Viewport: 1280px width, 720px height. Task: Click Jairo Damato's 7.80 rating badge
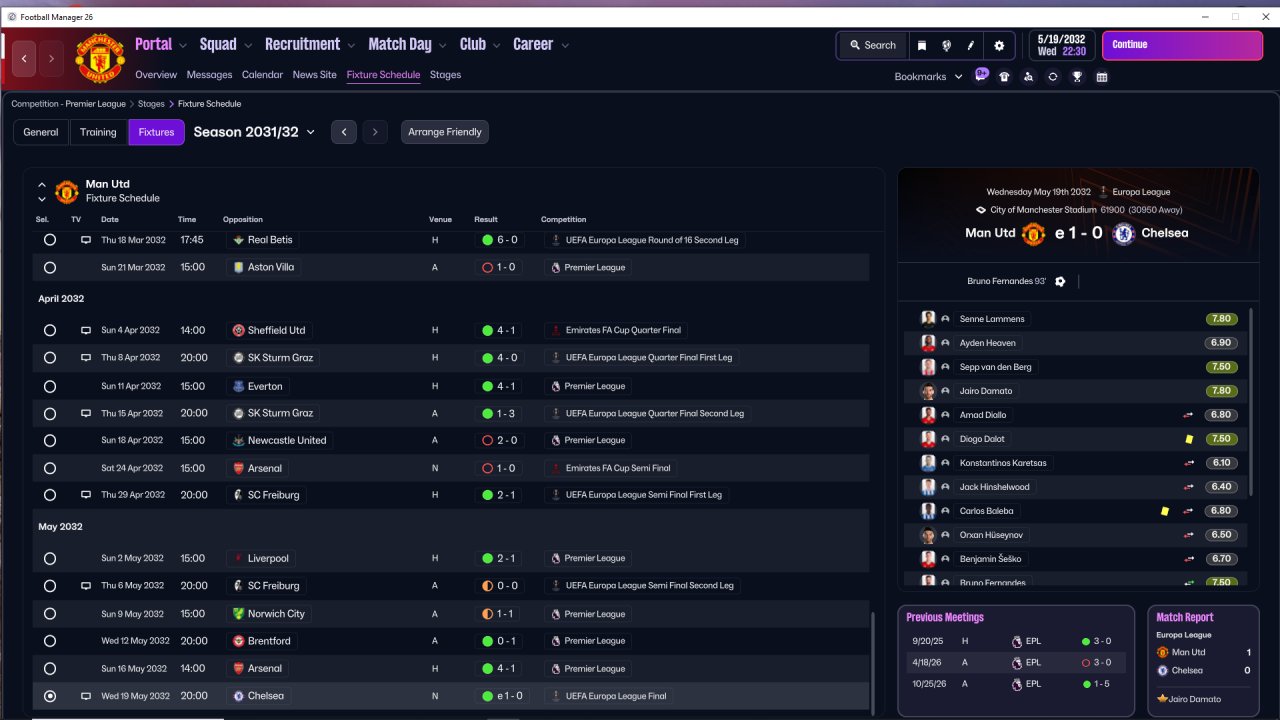click(1222, 391)
